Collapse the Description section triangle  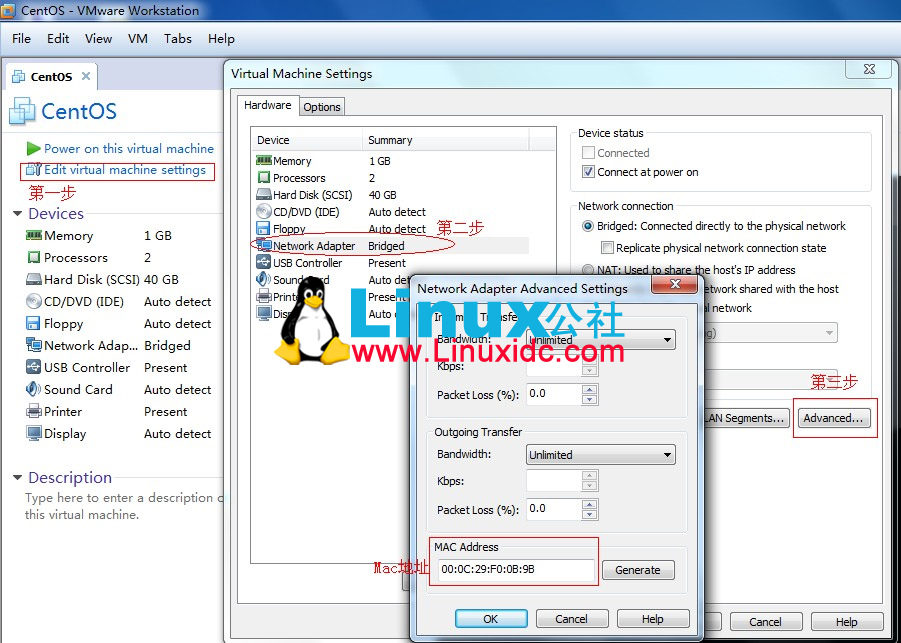17,478
